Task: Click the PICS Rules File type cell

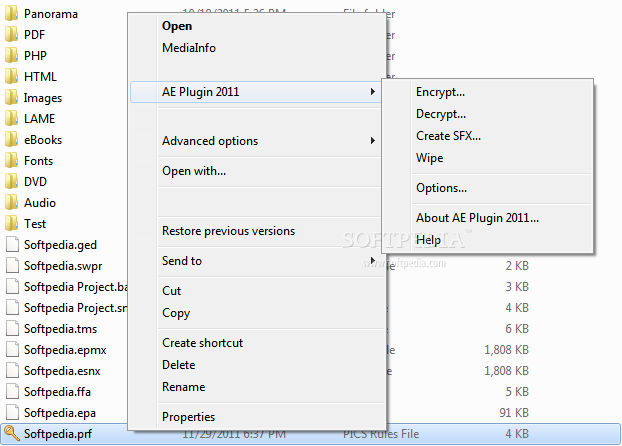Action: (x=381, y=434)
